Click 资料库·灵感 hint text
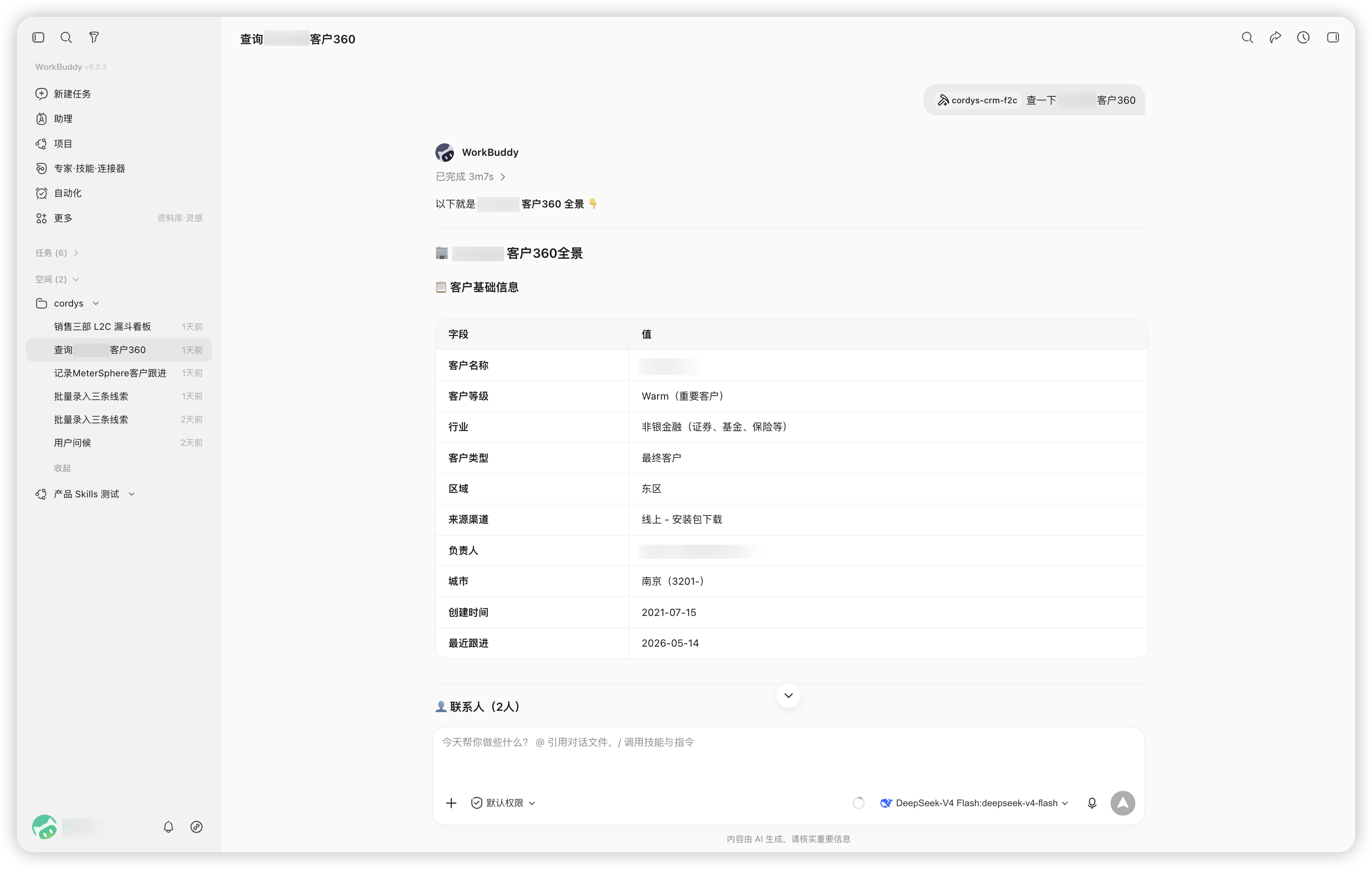 [180, 218]
